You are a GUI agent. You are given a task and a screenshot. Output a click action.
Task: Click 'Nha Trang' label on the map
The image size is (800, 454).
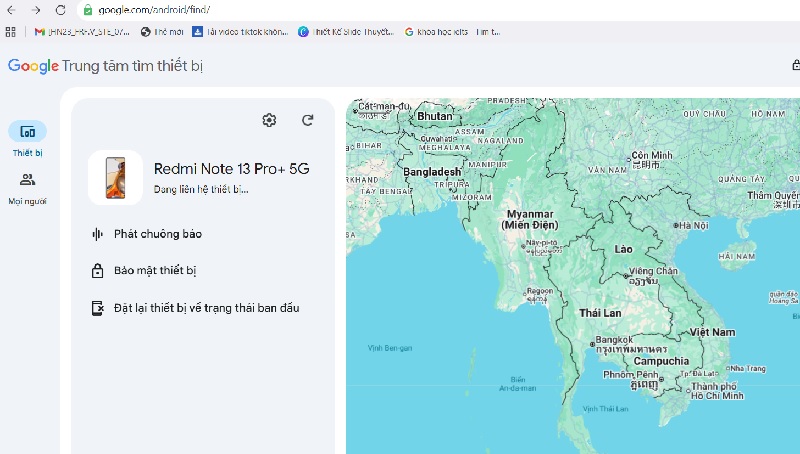point(748,368)
